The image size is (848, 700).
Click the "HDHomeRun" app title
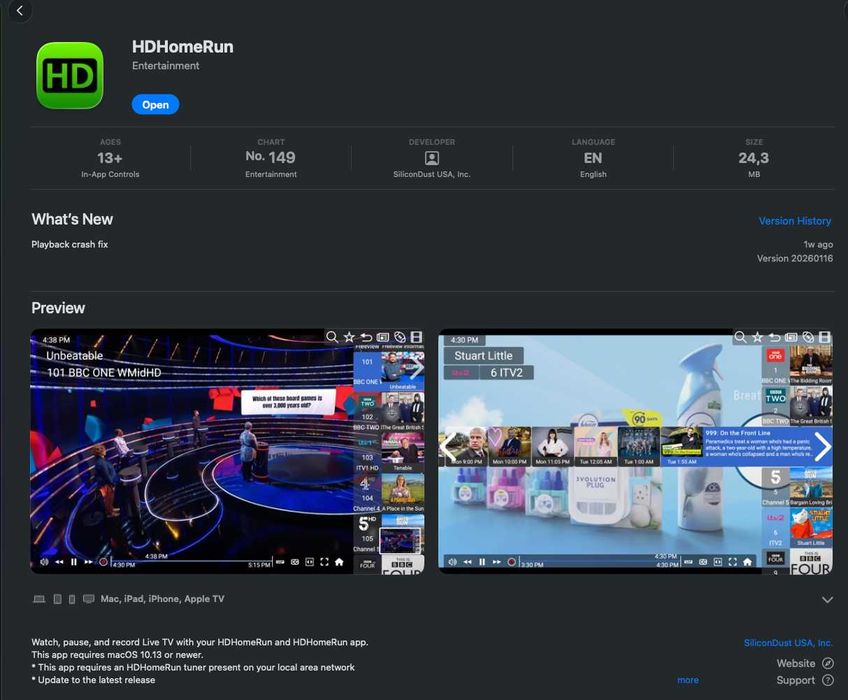coord(182,47)
